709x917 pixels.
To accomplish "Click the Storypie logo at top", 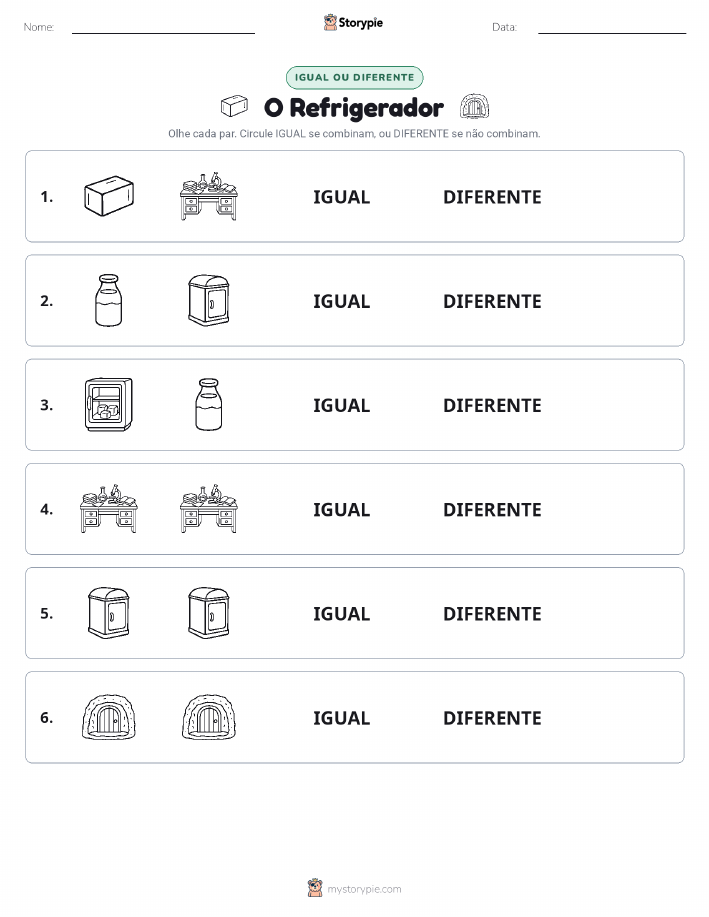I will tap(353, 22).
